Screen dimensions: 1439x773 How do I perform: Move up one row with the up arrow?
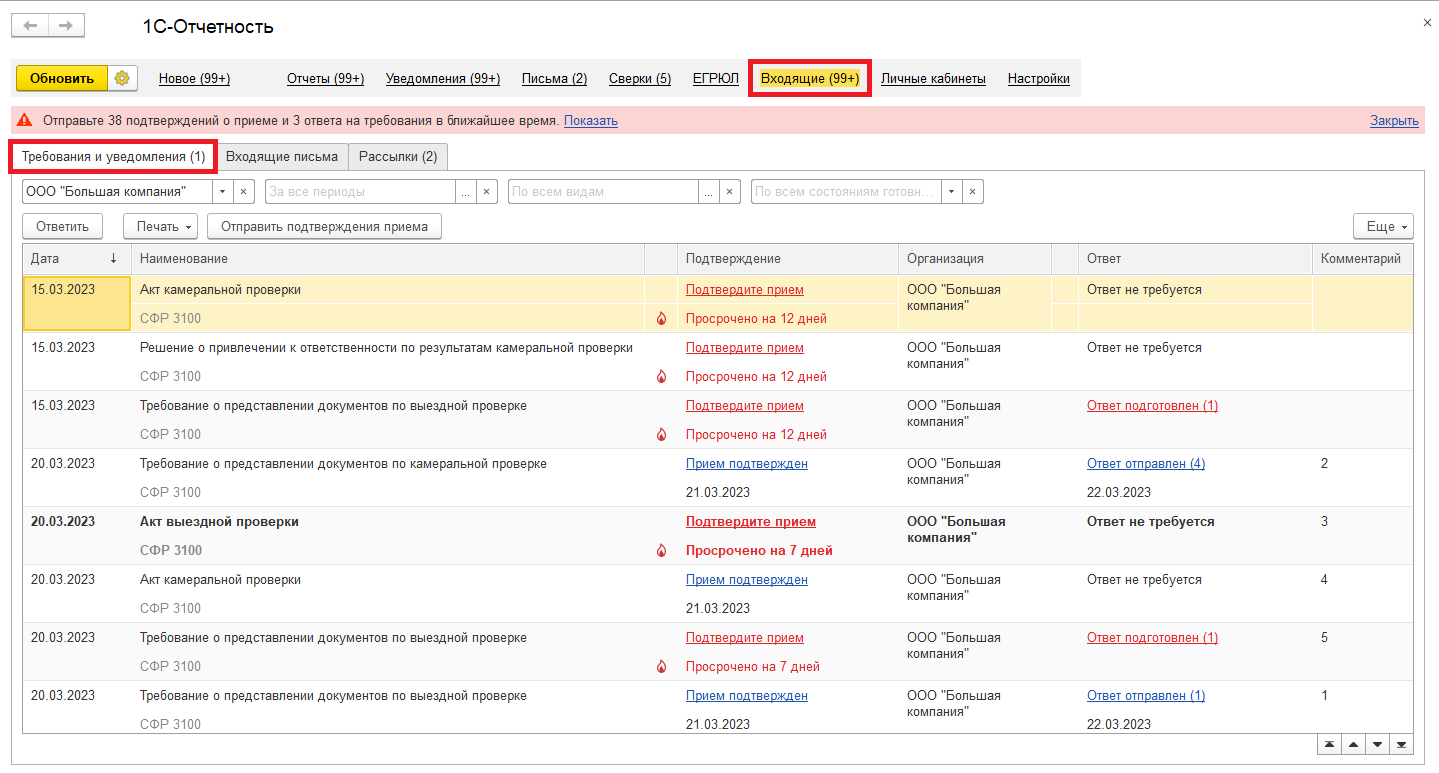click(1353, 745)
